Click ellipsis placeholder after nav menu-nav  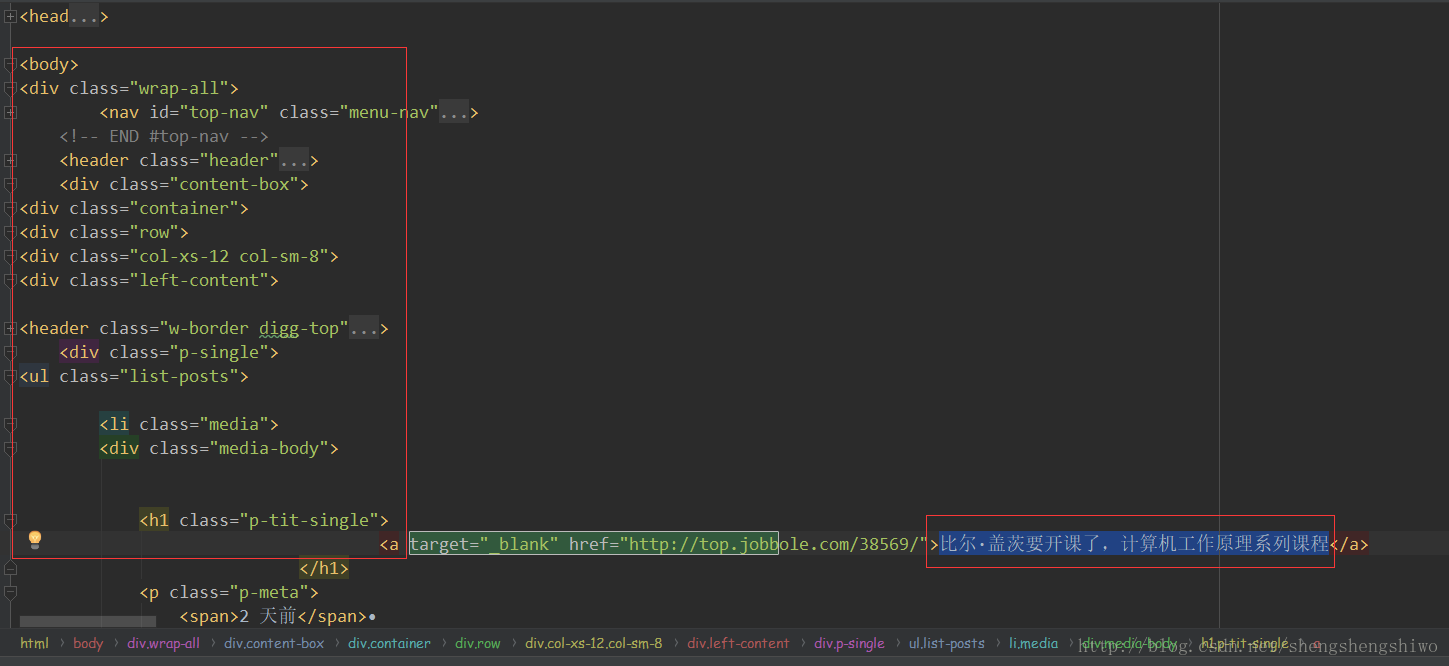pos(454,112)
